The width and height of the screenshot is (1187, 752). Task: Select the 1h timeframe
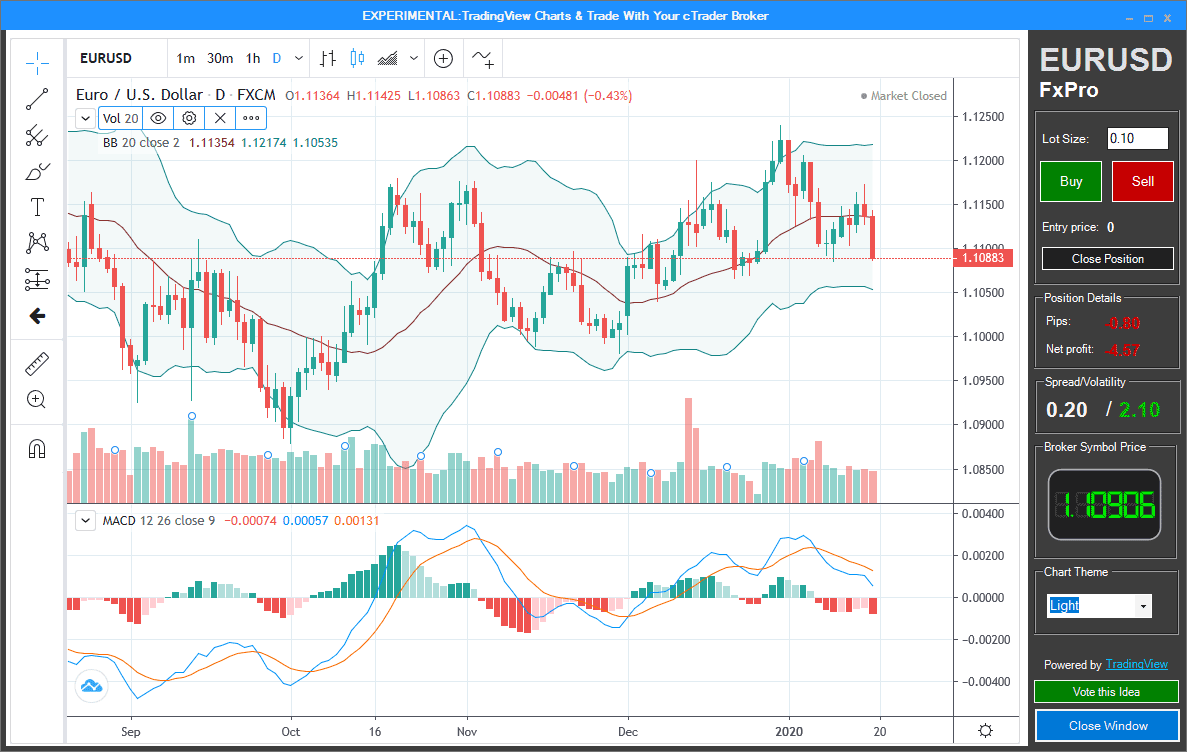[x=254, y=58]
